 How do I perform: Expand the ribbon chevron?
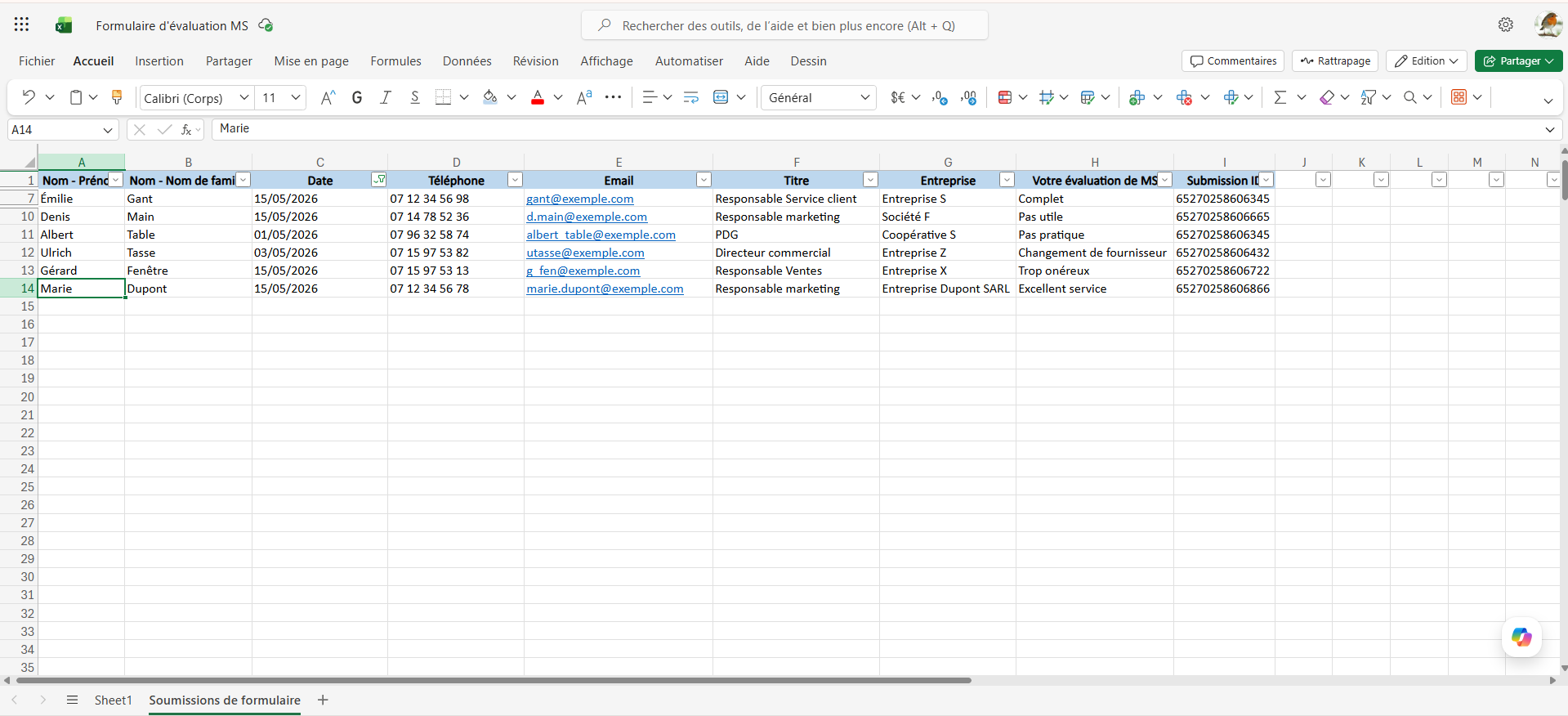(1548, 101)
